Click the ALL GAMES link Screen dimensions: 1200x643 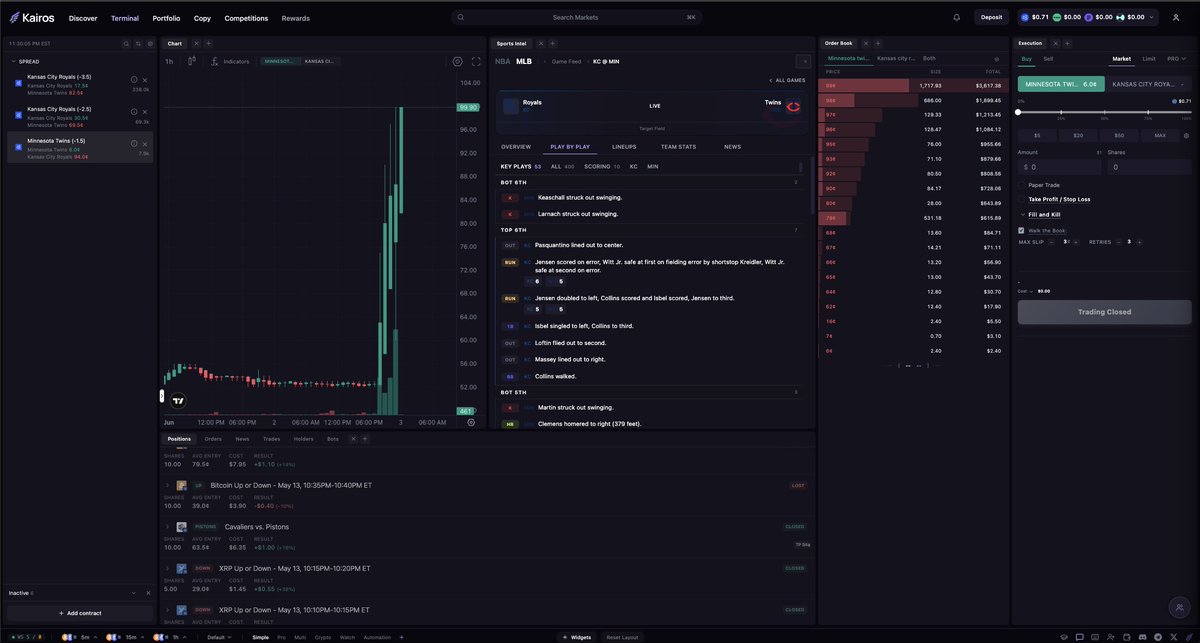[787, 80]
